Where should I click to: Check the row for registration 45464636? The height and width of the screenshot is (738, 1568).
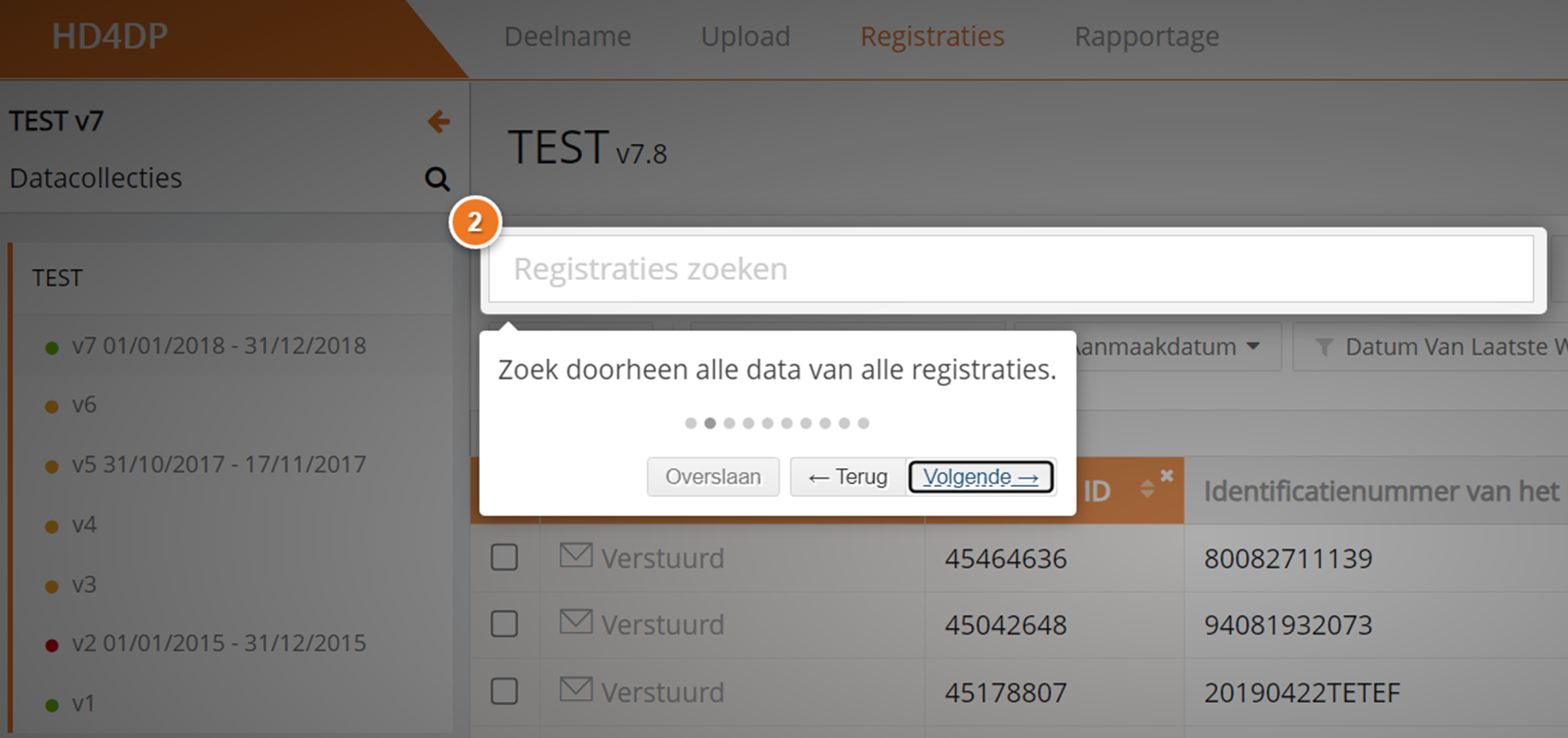pyautogui.click(x=504, y=558)
